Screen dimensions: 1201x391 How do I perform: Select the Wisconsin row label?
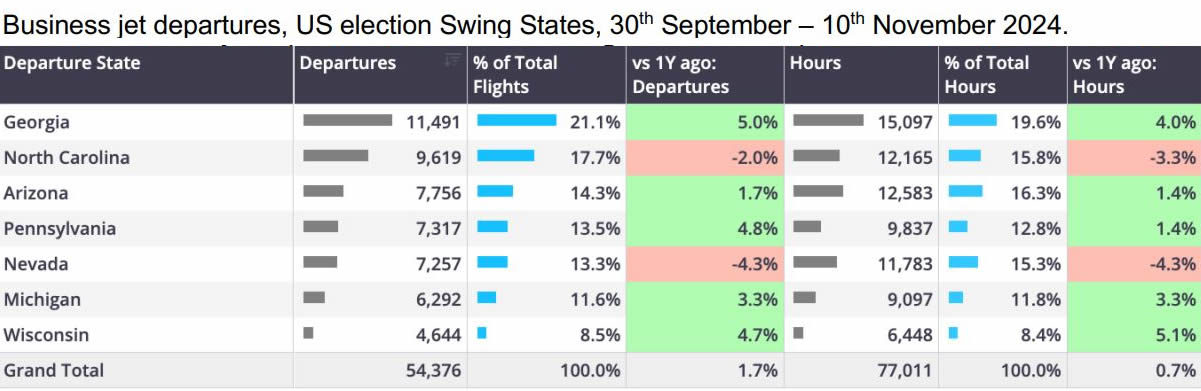tap(46, 335)
